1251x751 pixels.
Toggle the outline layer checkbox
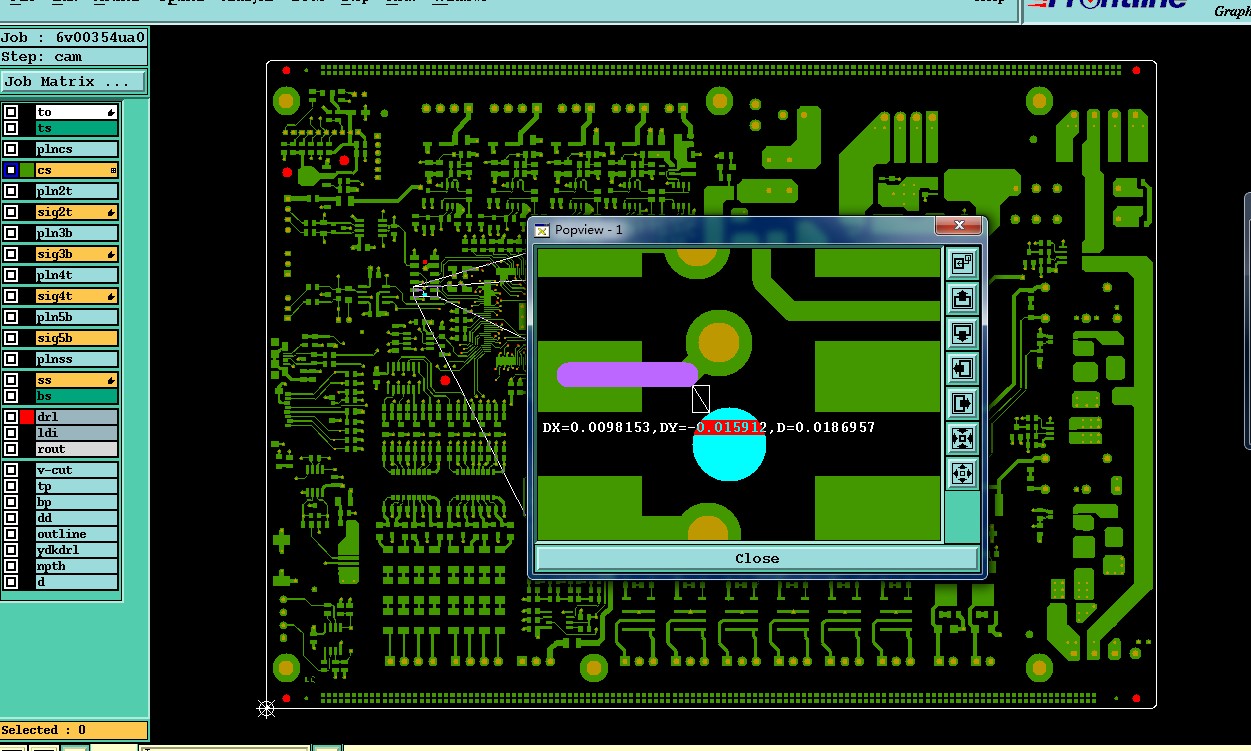[x=11, y=534]
